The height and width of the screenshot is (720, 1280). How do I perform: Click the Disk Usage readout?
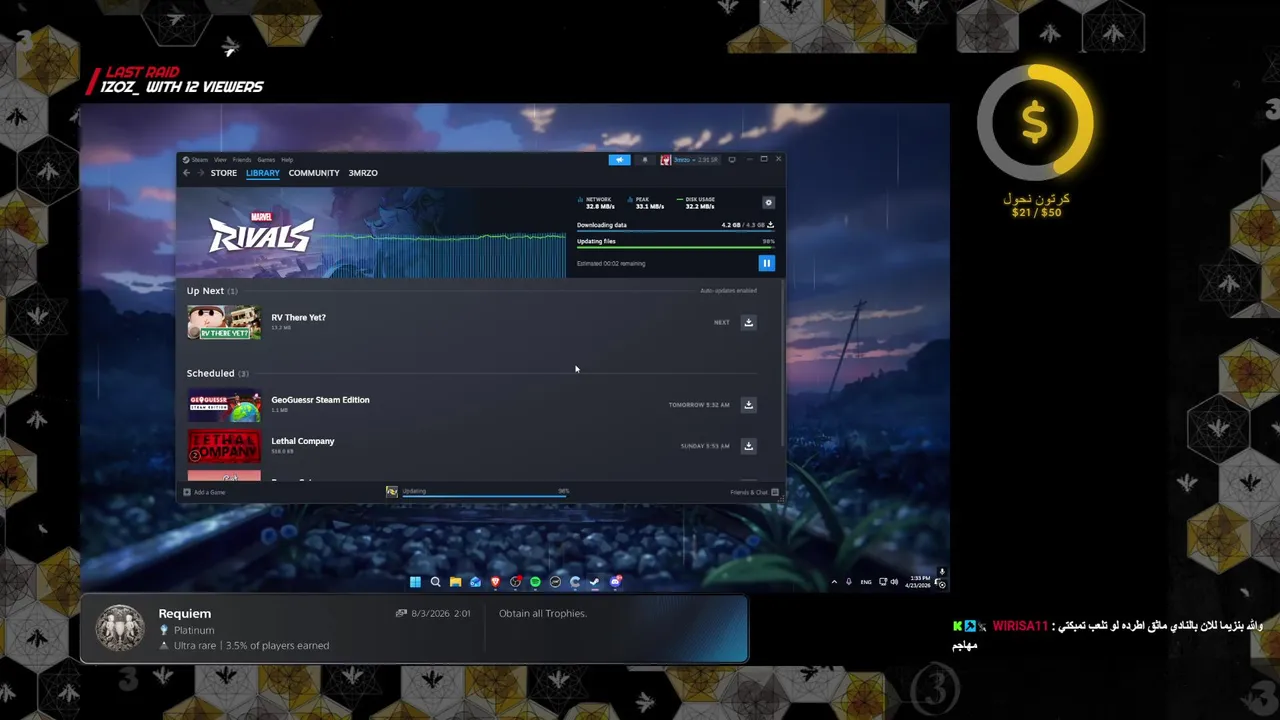coord(697,203)
